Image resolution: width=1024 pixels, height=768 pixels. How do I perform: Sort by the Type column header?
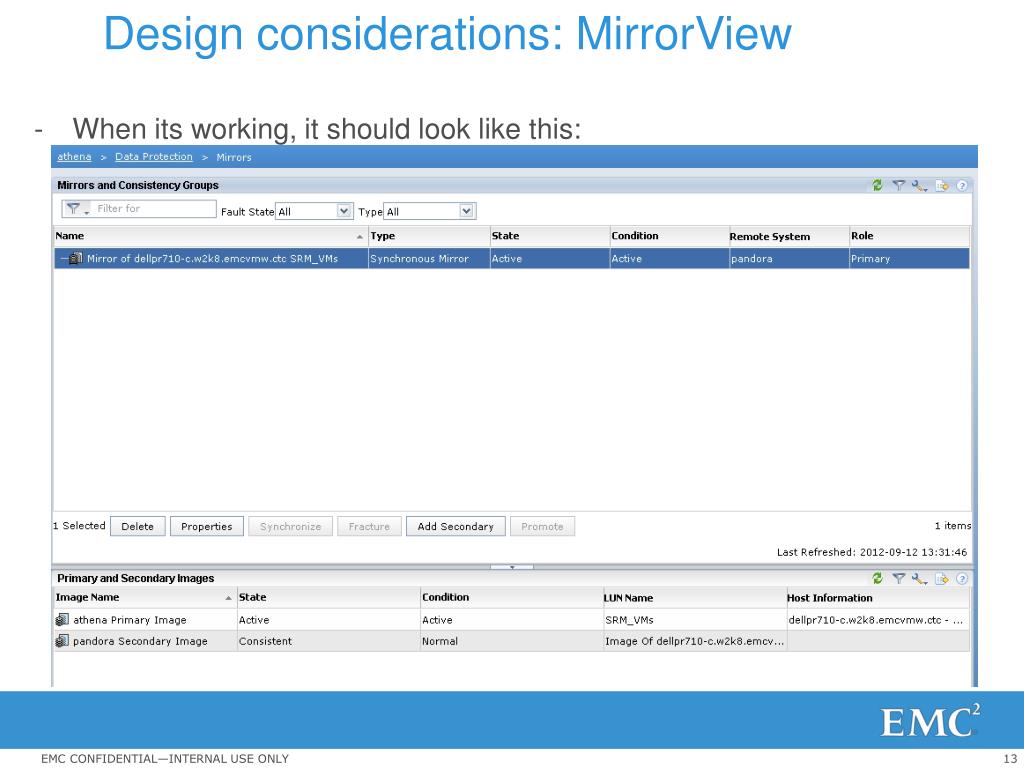[428, 236]
